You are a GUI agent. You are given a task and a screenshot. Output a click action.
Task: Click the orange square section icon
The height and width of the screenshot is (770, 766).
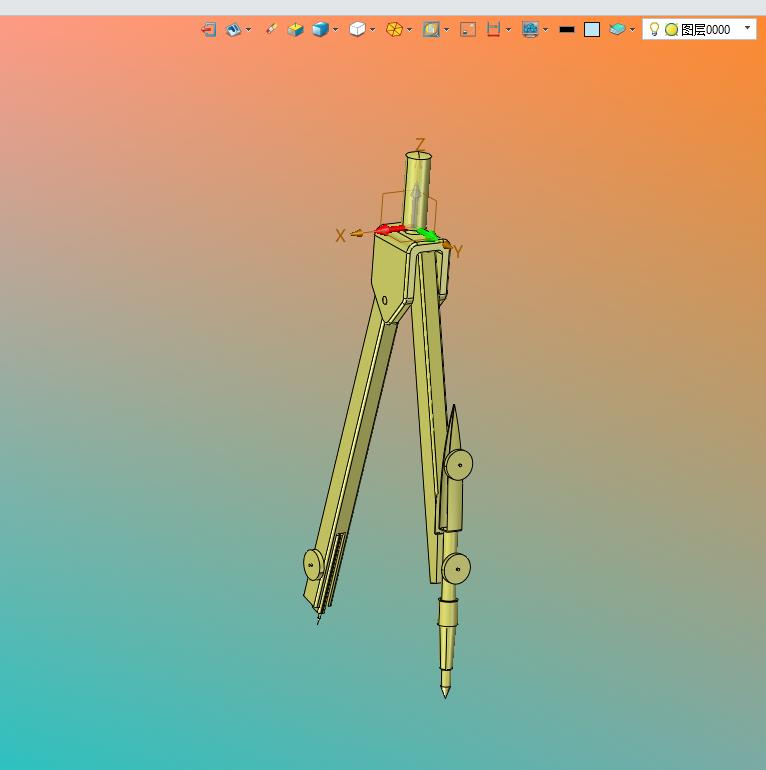tap(468, 29)
